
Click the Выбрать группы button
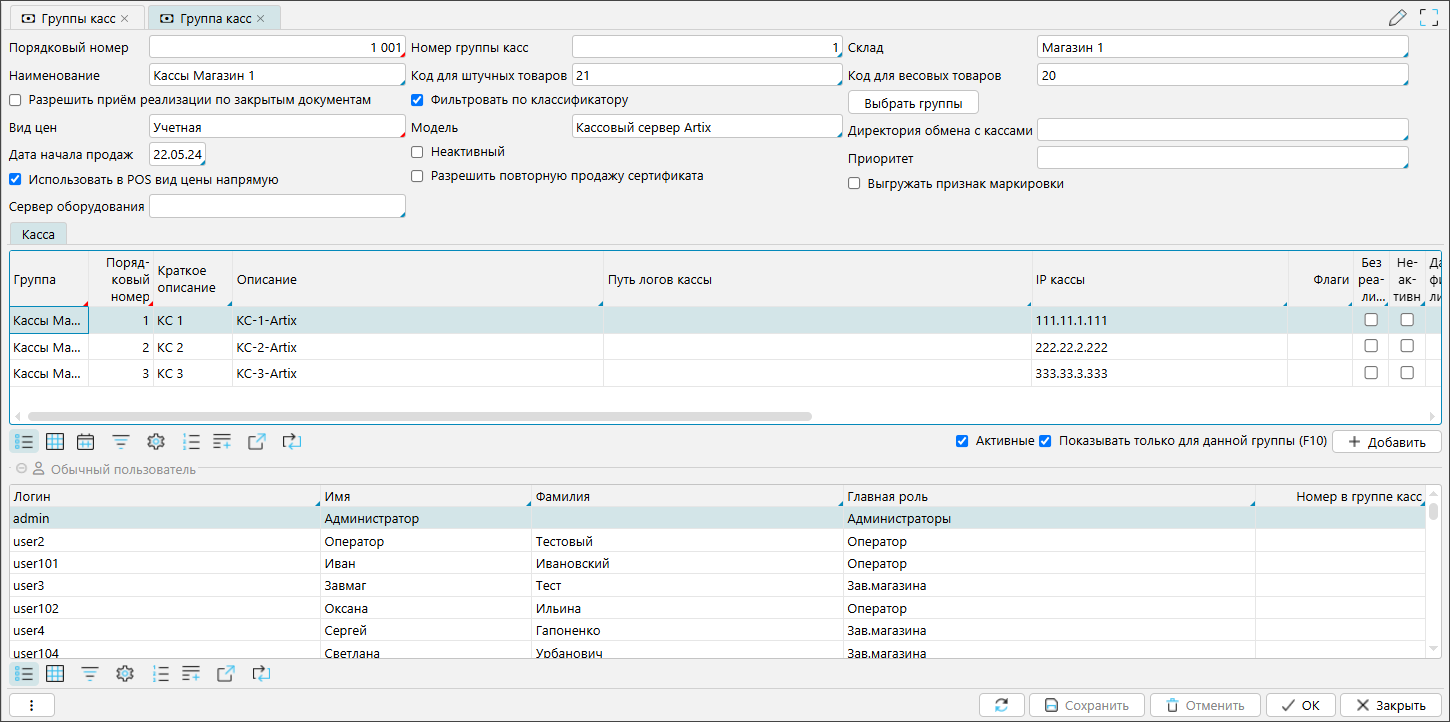point(913,103)
